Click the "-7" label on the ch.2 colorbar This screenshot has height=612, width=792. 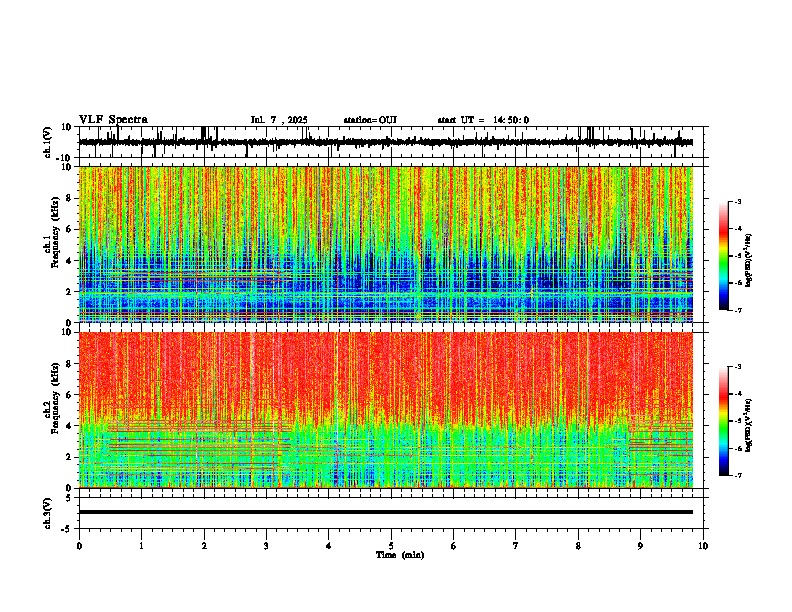click(x=737, y=475)
